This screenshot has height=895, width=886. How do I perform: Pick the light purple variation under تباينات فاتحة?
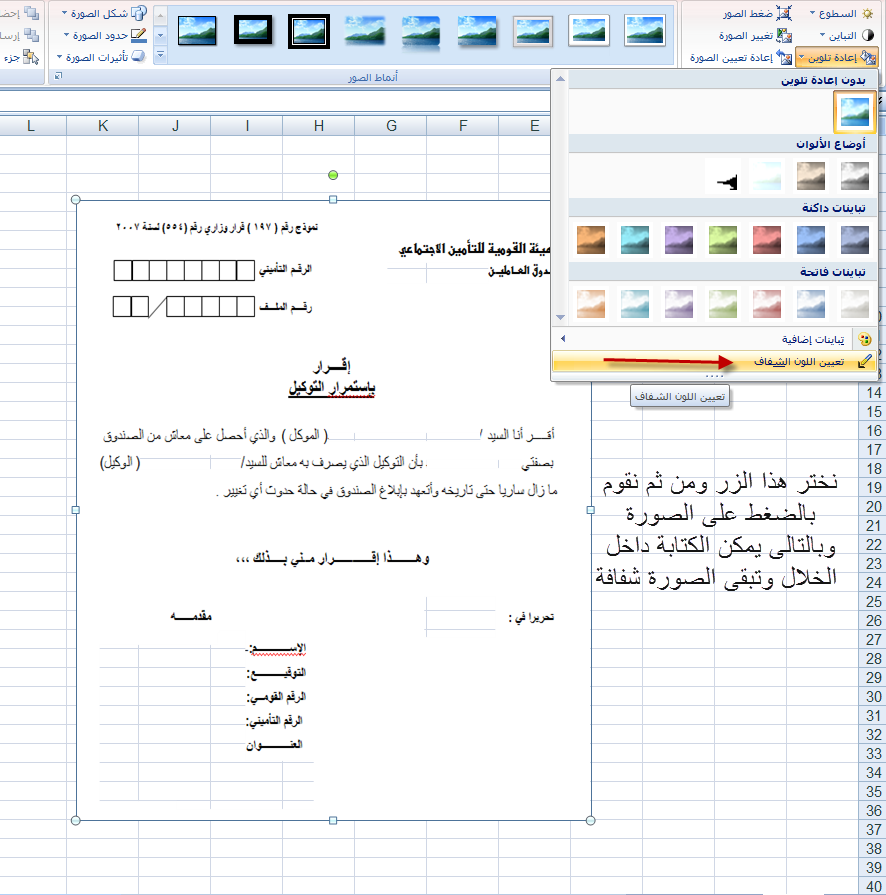point(679,304)
